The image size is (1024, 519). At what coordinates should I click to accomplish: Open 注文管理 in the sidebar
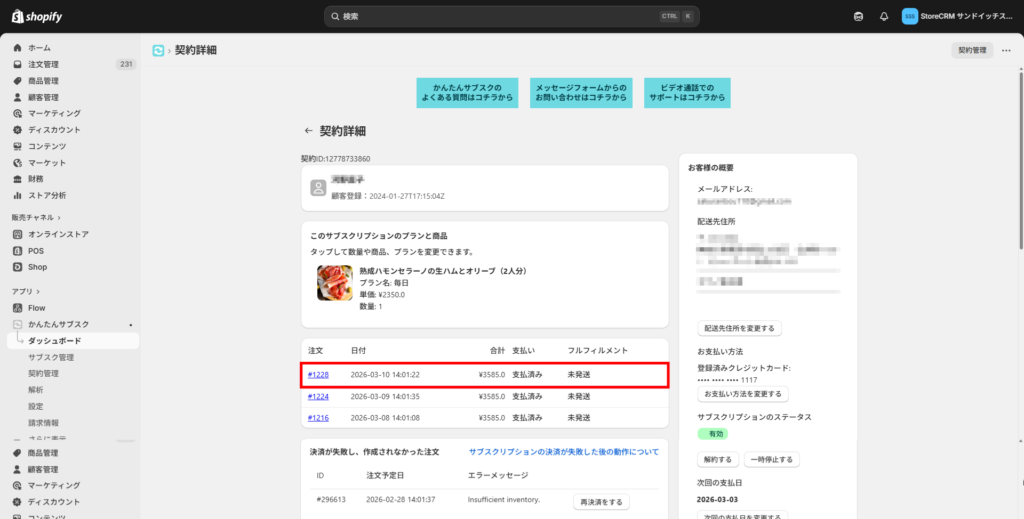(x=43, y=64)
